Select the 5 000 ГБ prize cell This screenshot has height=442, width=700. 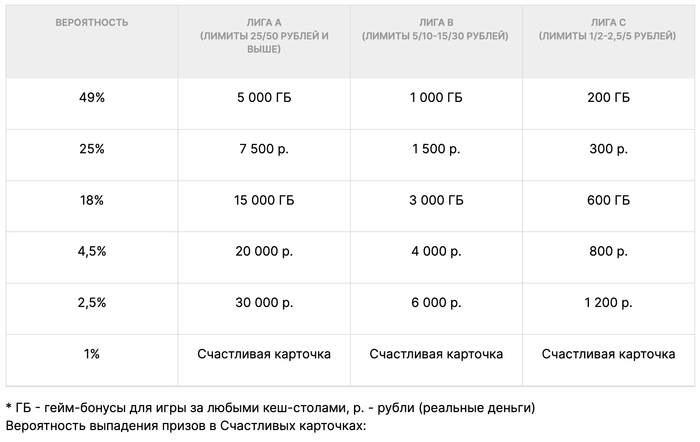264,98
